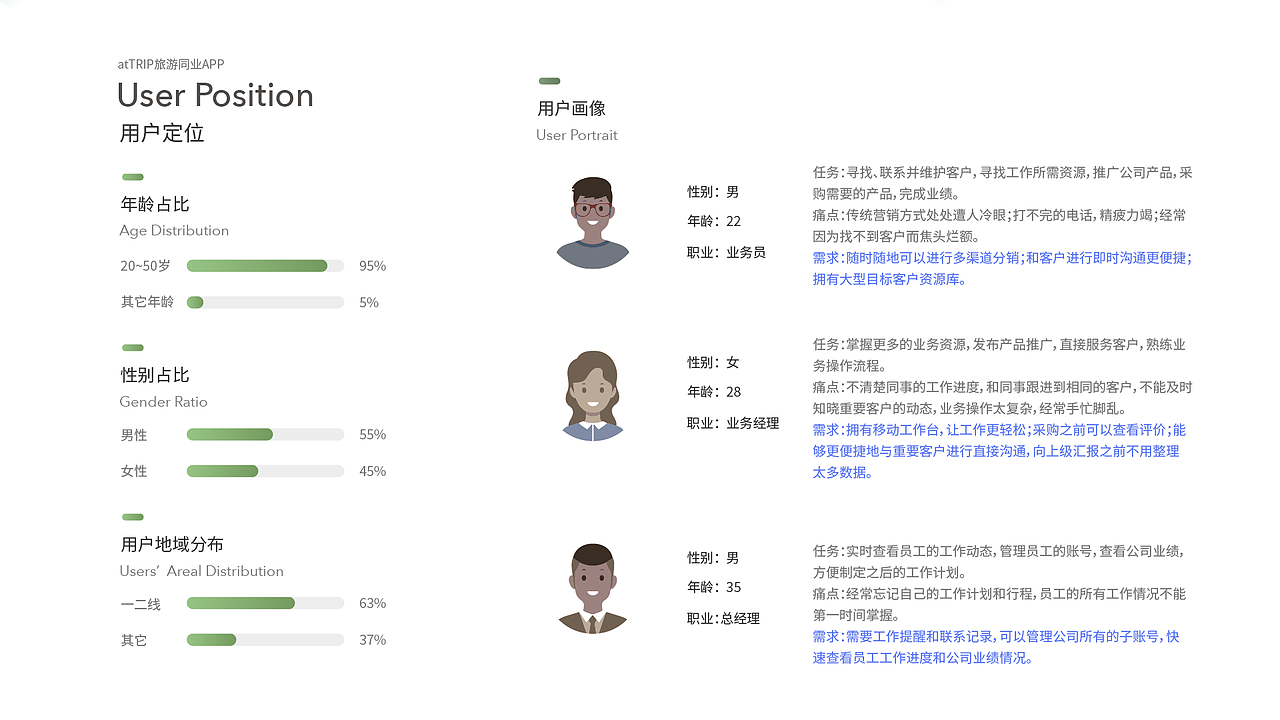Click the 20~50岁 age progress bar
The height and width of the screenshot is (720, 1280).
(x=265, y=266)
